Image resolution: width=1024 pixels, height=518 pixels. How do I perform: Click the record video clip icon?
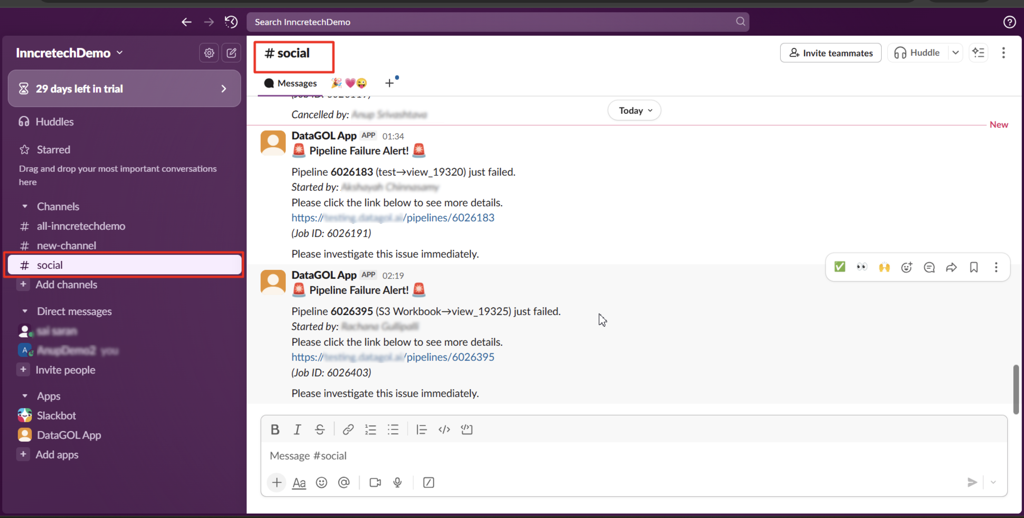375,482
